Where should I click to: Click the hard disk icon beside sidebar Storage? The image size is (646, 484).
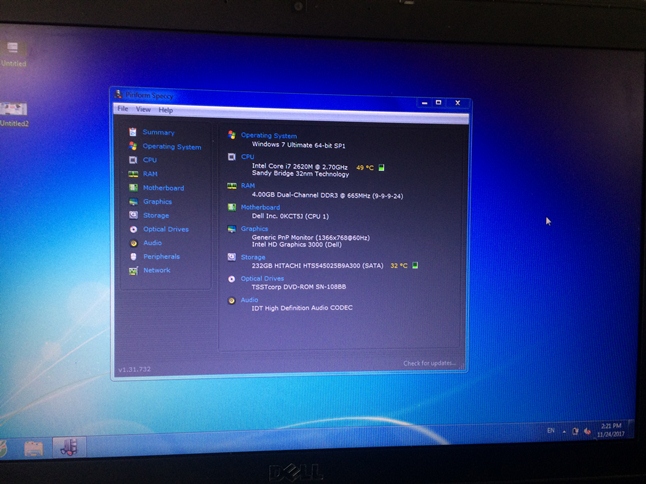pos(133,215)
